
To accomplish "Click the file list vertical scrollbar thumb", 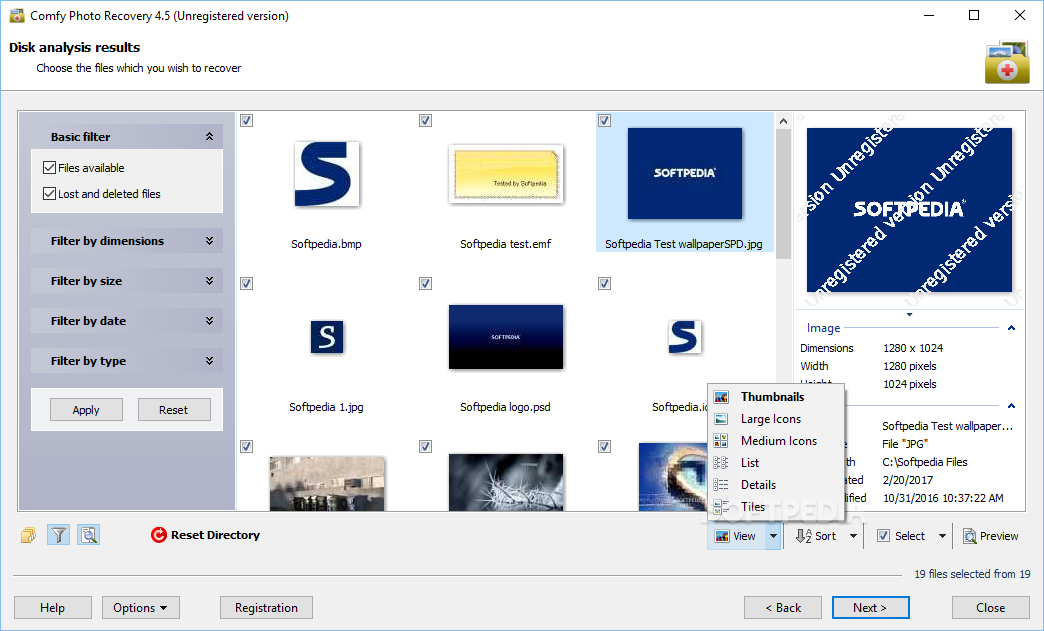I will pos(784,193).
